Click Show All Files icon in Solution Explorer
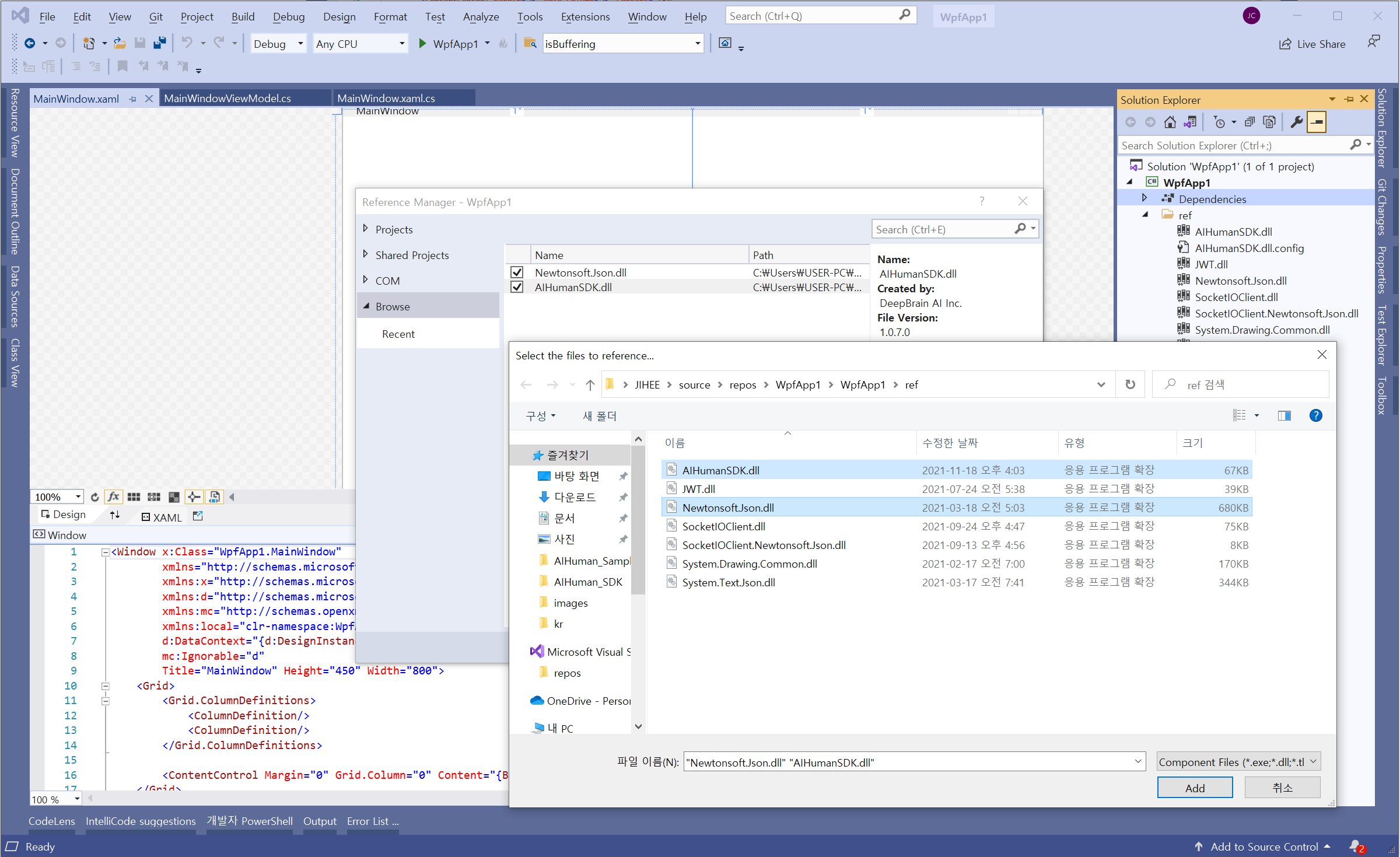The image size is (1400, 857). pos(1269,122)
